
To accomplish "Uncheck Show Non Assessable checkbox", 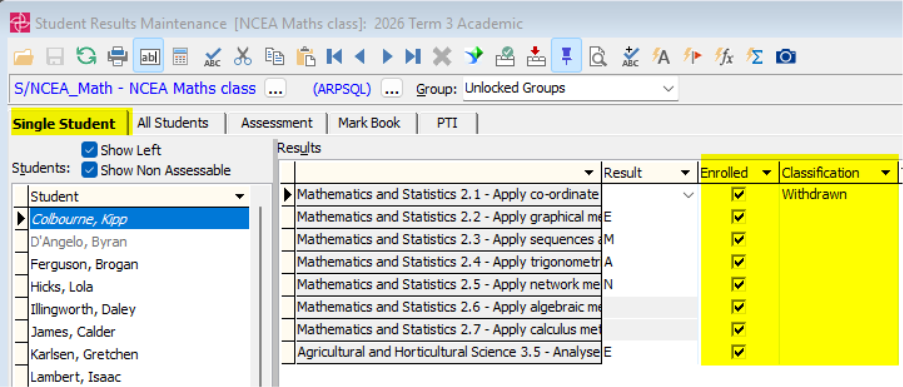I will tap(89, 170).
